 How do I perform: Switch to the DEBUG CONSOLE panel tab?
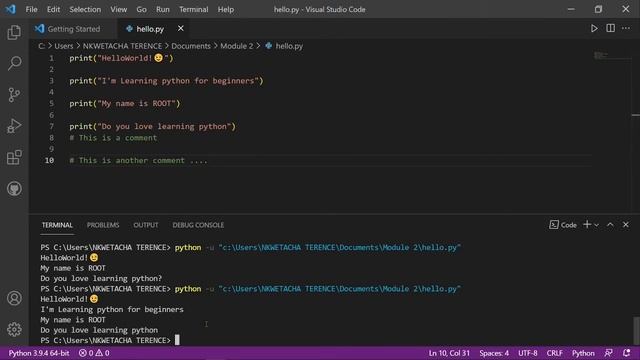coord(198,225)
